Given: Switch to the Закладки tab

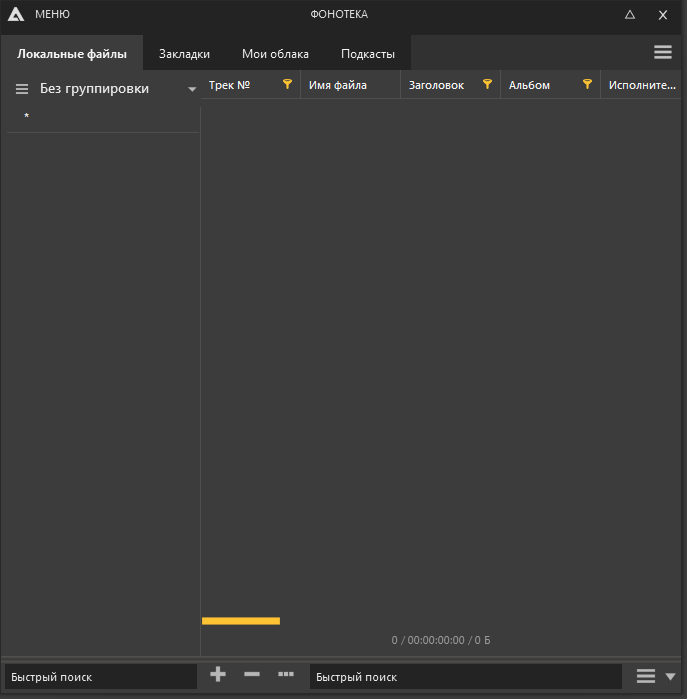Looking at the screenshot, I should (x=184, y=54).
